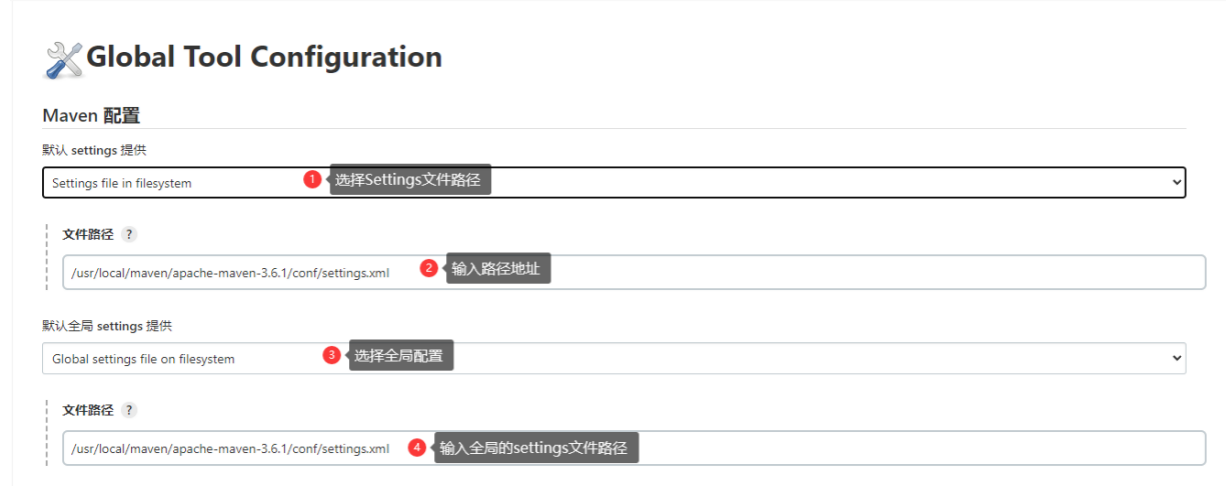Open the 'Settings file in filesystem' dropdown
Screen dimensions: 1226x504
614,183
